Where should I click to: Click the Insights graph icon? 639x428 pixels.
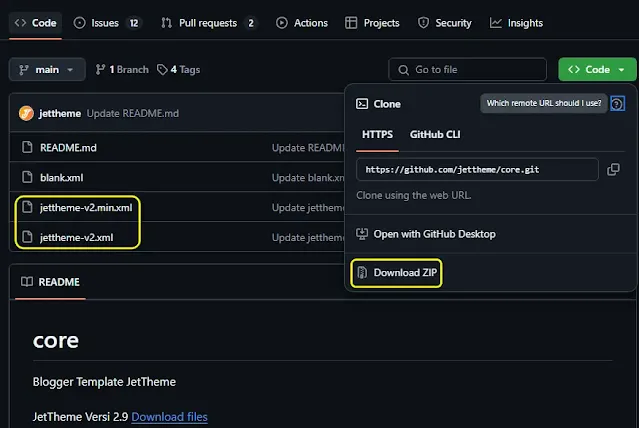[x=496, y=23]
